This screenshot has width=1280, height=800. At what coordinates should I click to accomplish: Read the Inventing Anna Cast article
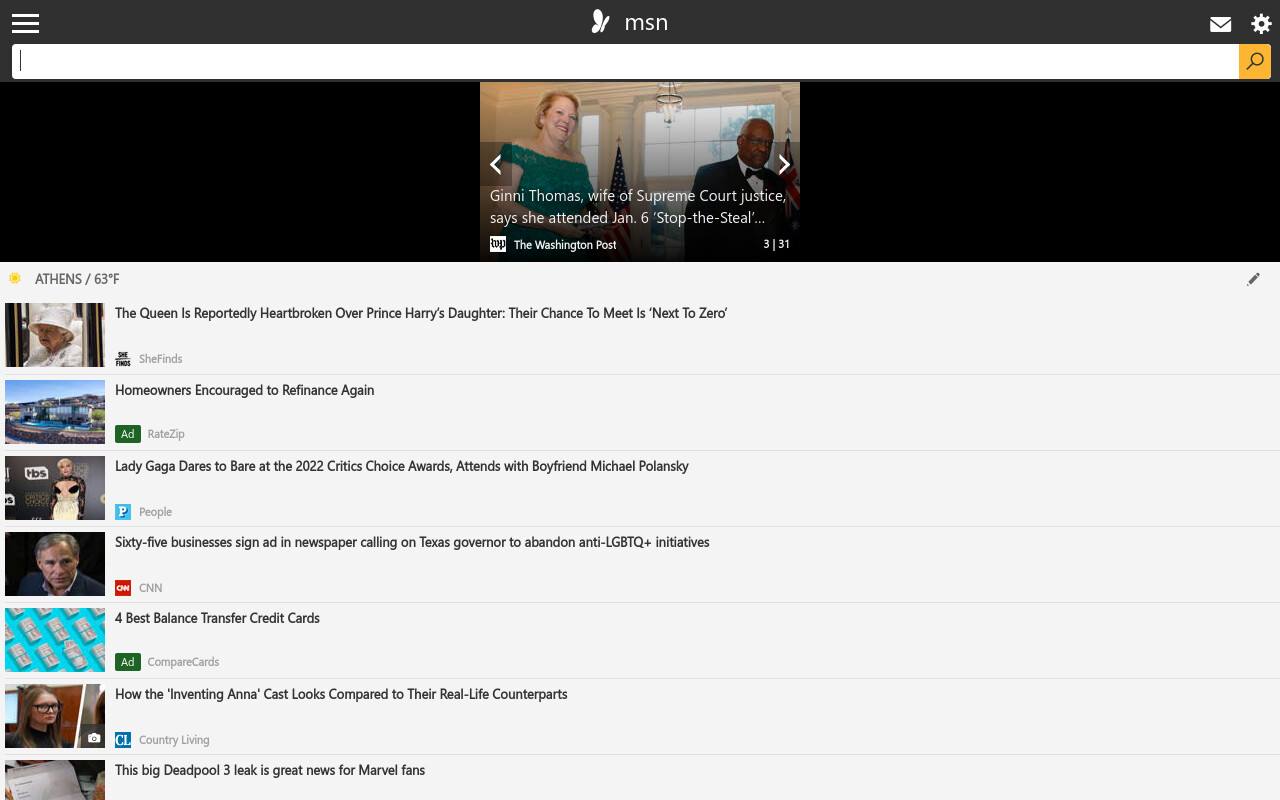[x=341, y=694]
